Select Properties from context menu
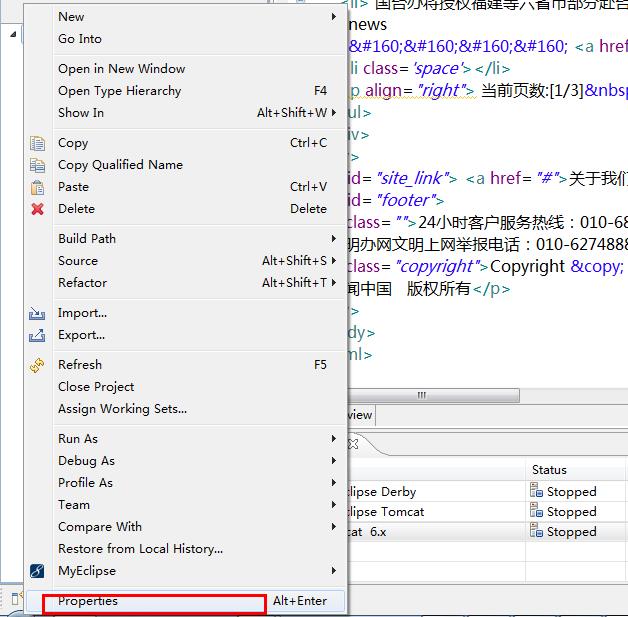Image resolution: width=628 pixels, height=617 pixels. (x=88, y=601)
